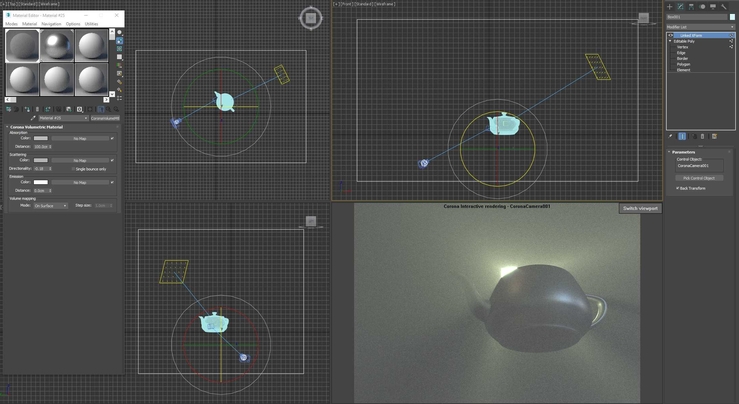The height and width of the screenshot is (404, 739).
Task: Click the pin stack icon
Action: [671, 136]
